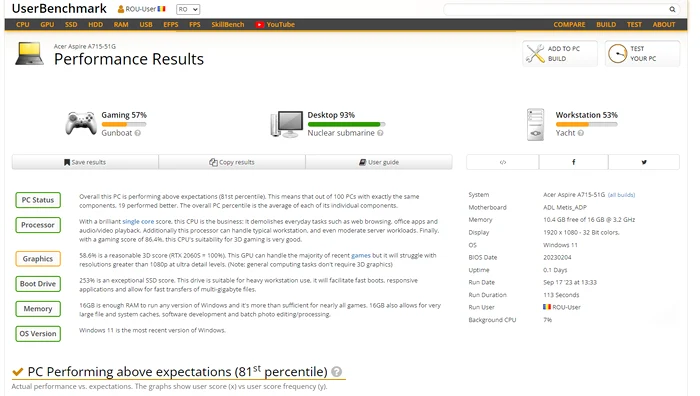Viewport: 700px width, 396px height.
Task: Click the Gaming 57% progress bar
Action: pyautogui.click(x=124, y=124)
